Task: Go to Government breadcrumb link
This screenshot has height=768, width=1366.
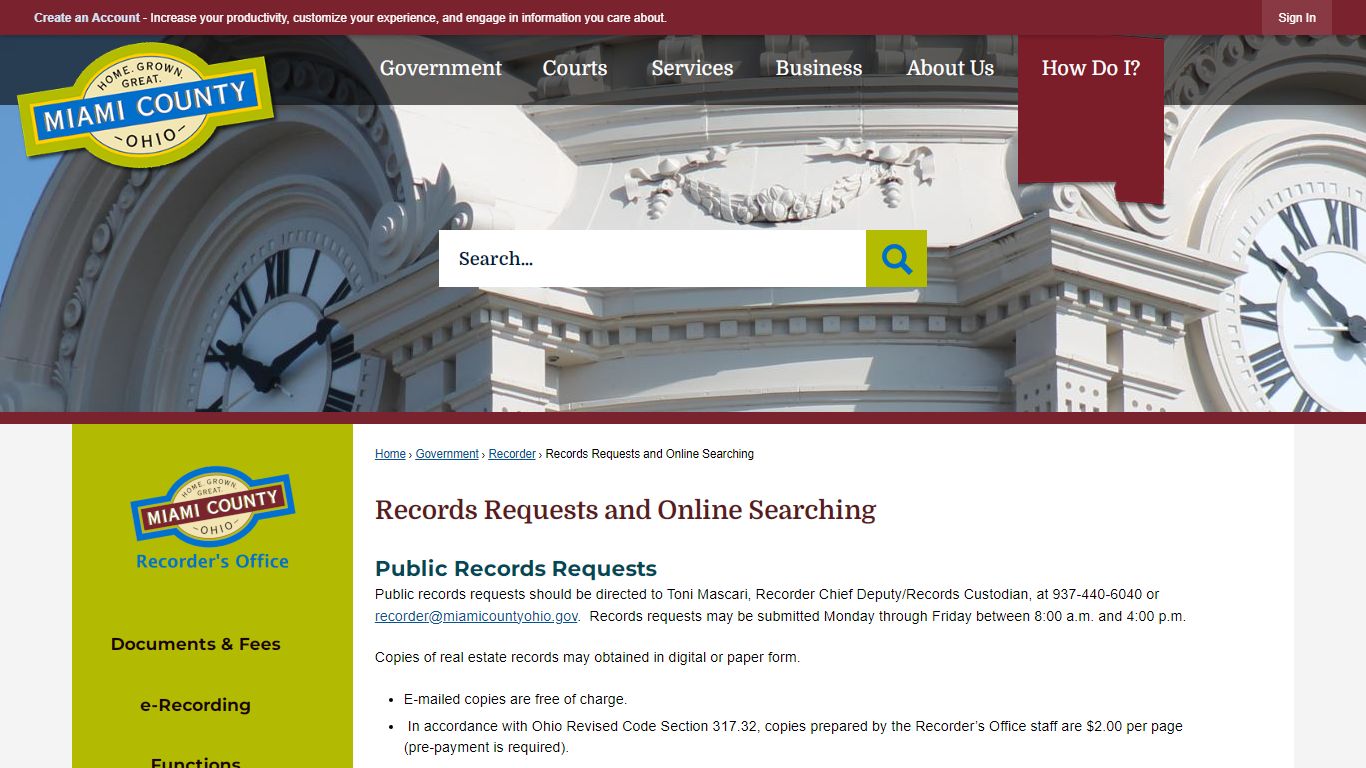Action: 447,454
